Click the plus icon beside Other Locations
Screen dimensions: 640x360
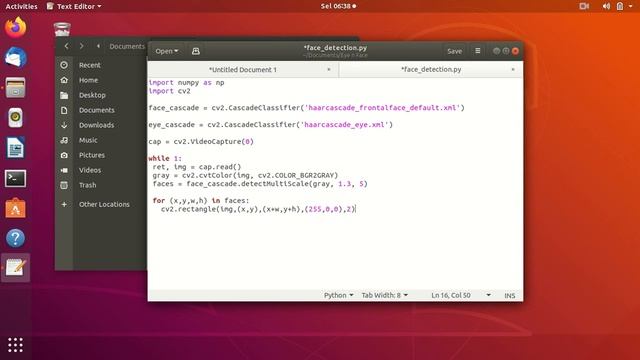(64, 204)
